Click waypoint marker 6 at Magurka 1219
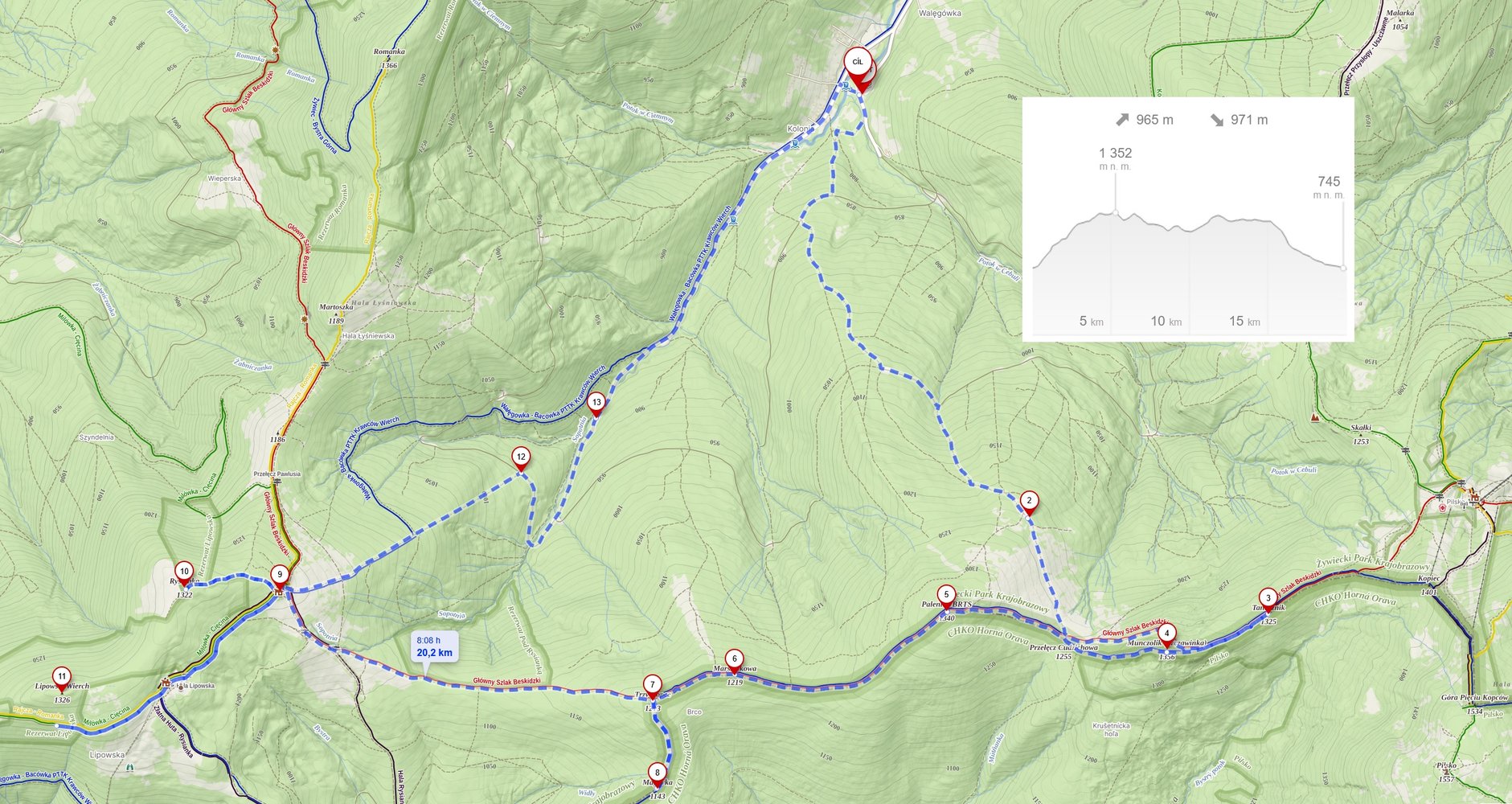This screenshot has height=804, width=1512. [x=734, y=661]
